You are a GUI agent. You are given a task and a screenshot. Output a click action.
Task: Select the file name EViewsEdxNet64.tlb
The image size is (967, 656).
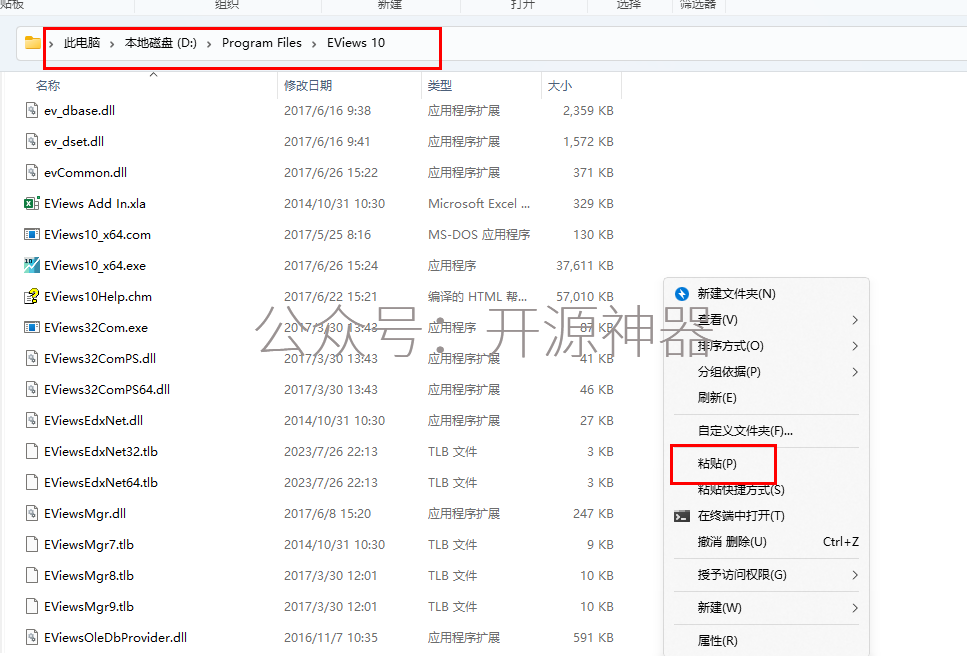click(x=101, y=483)
